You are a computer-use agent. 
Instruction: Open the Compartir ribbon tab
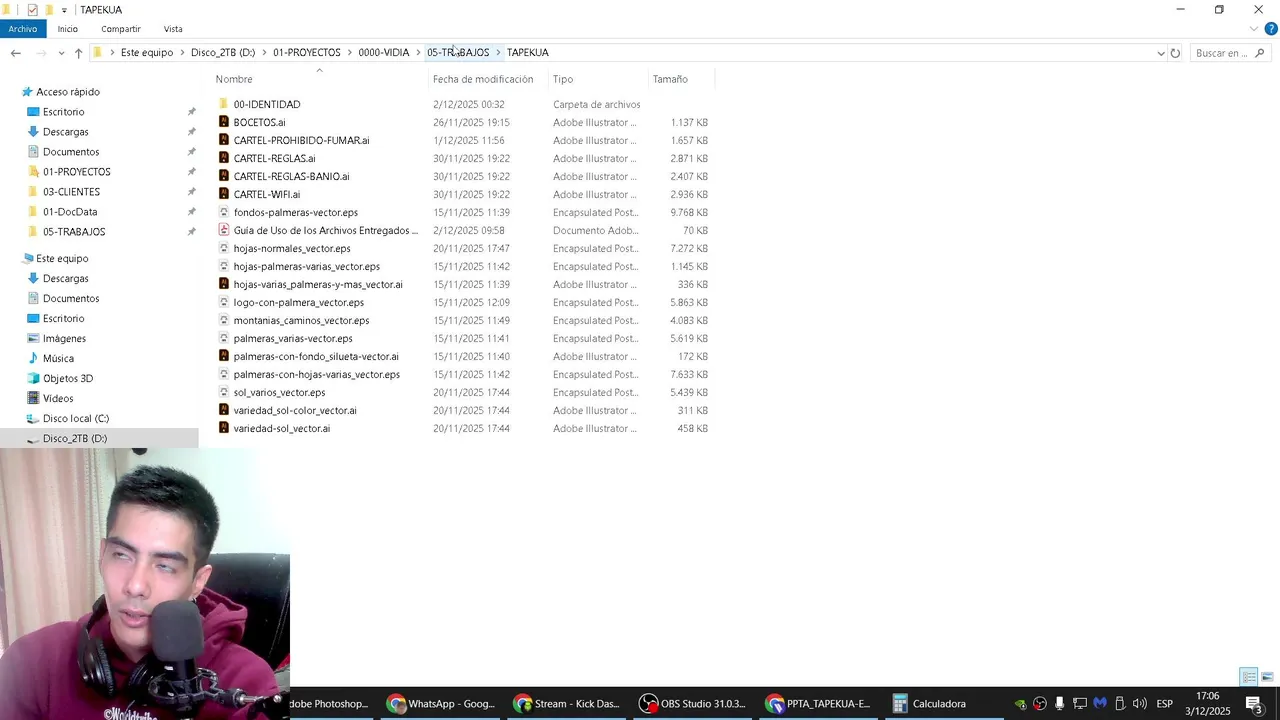click(x=121, y=29)
